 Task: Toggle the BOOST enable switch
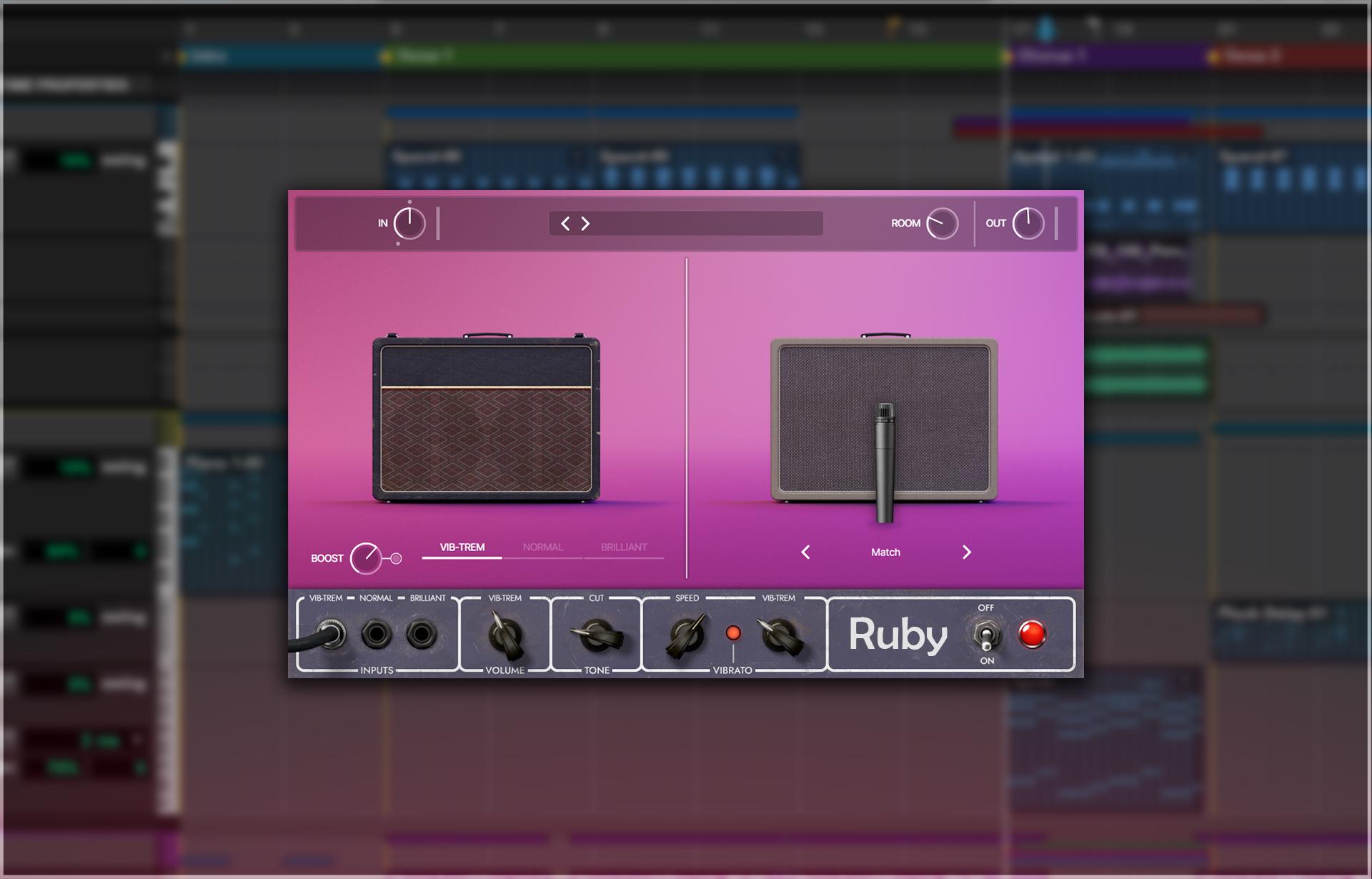click(x=396, y=558)
